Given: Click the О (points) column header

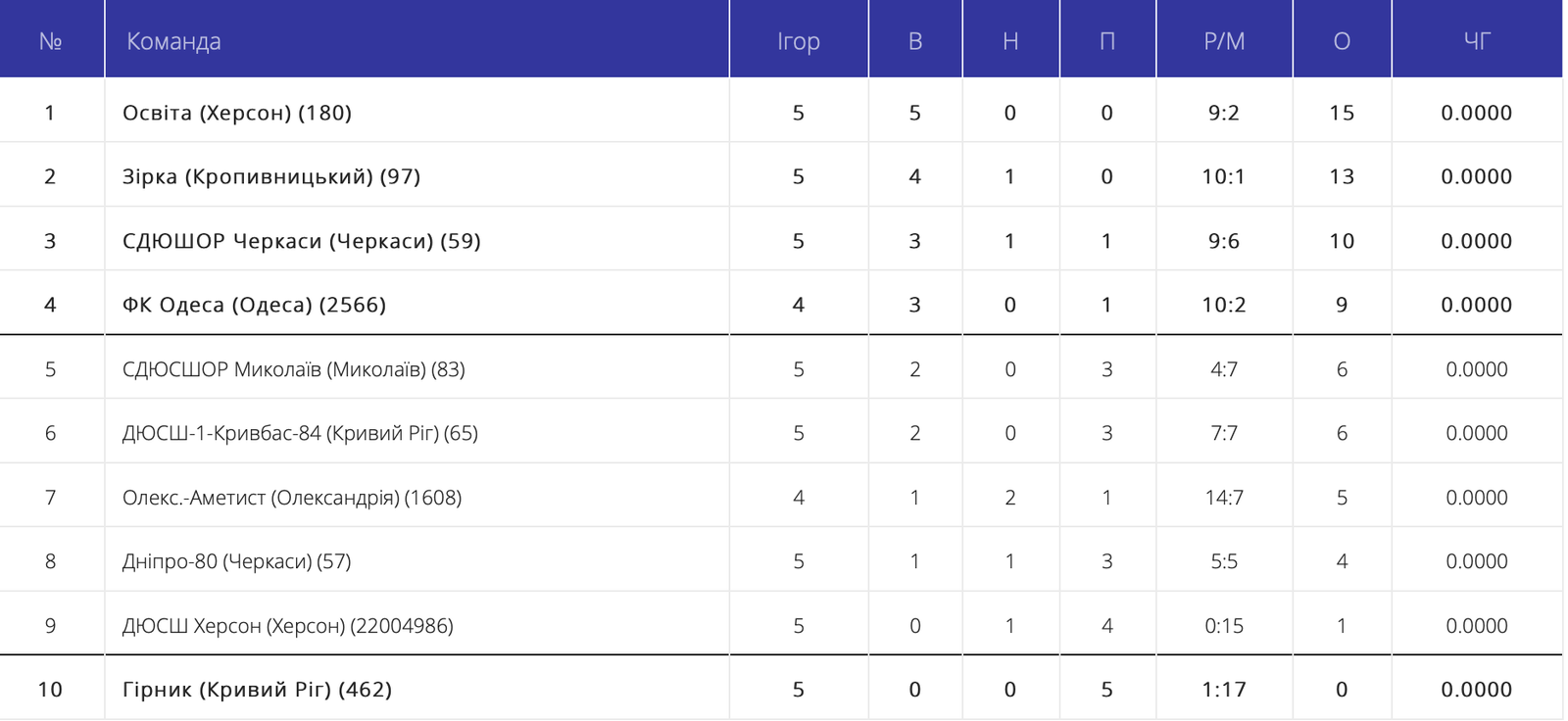Looking at the screenshot, I should 1342,41.
